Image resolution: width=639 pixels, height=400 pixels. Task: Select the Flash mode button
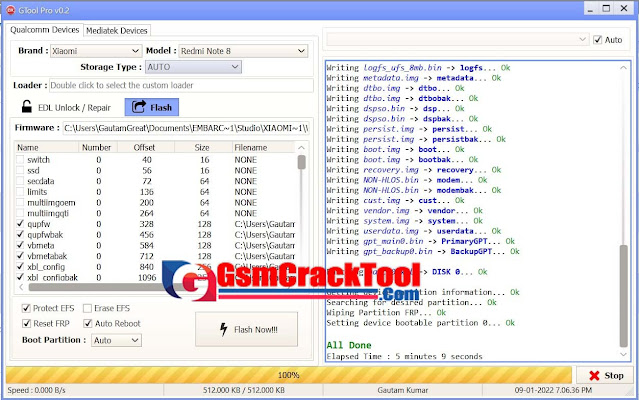152,107
